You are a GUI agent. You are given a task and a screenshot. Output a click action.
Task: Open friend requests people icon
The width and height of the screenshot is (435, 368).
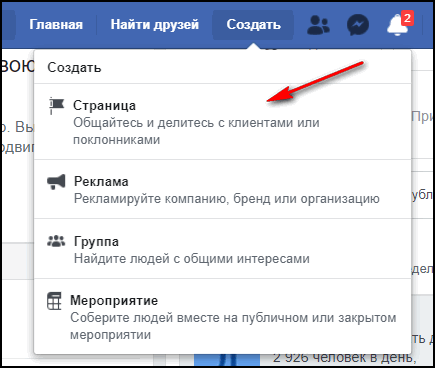click(x=318, y=25)
